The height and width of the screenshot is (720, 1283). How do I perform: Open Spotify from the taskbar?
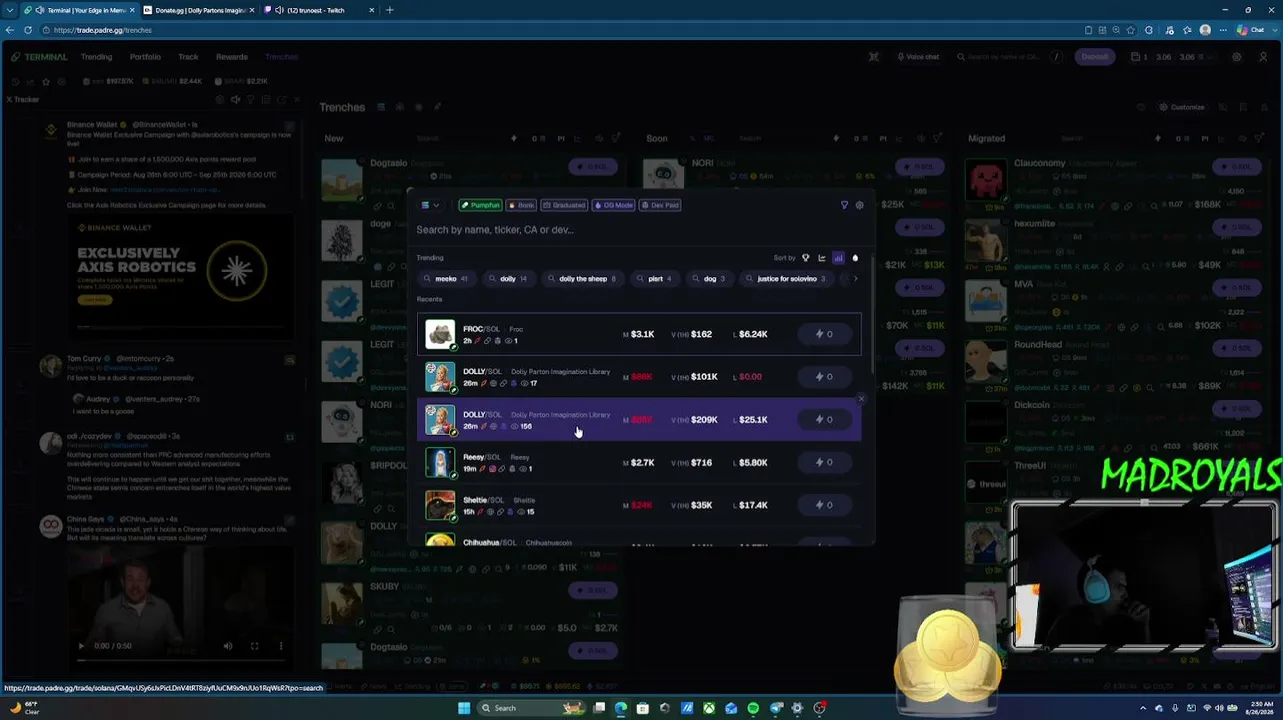753,708
